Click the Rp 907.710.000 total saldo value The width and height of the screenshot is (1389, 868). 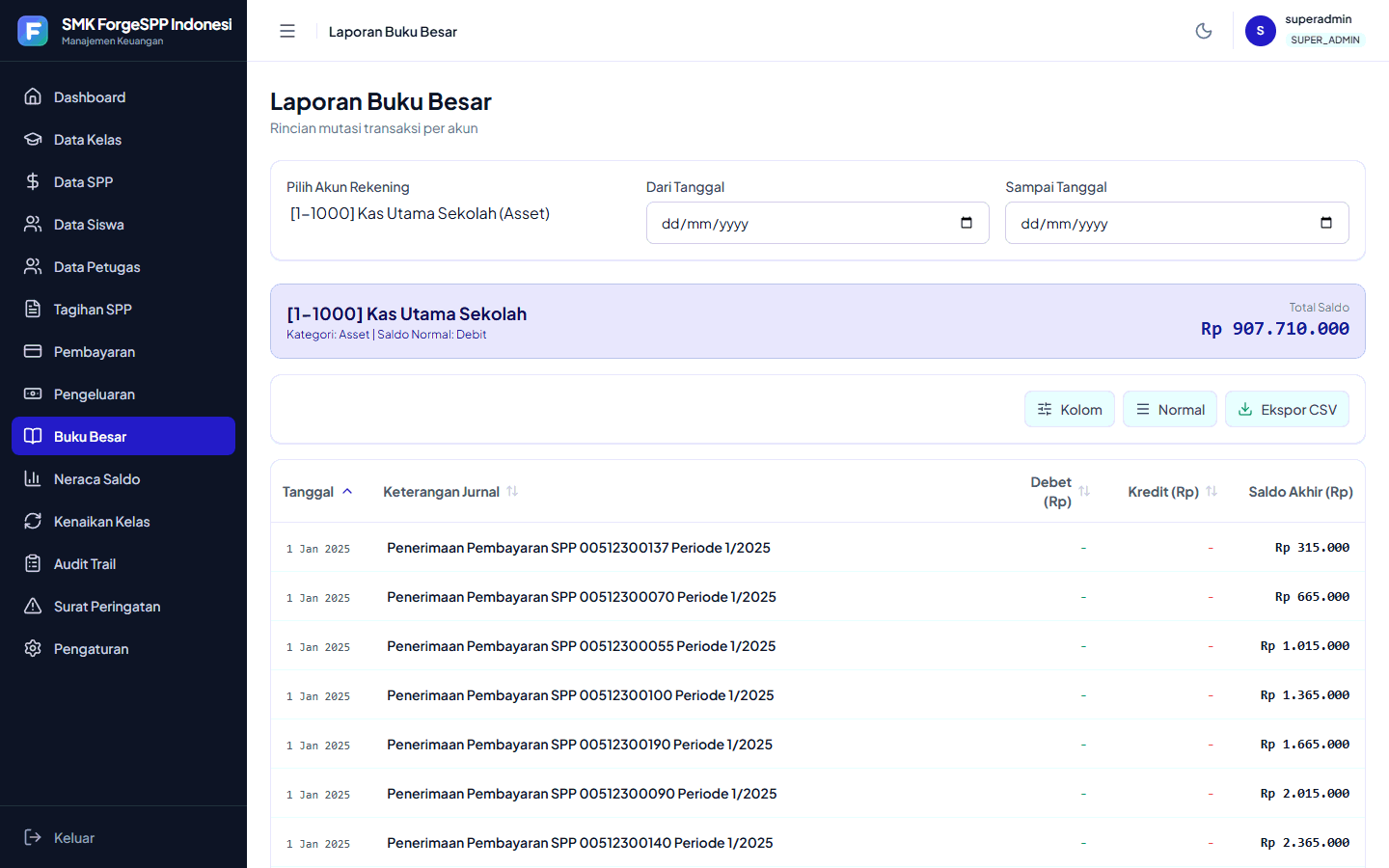pos(1275,329)
